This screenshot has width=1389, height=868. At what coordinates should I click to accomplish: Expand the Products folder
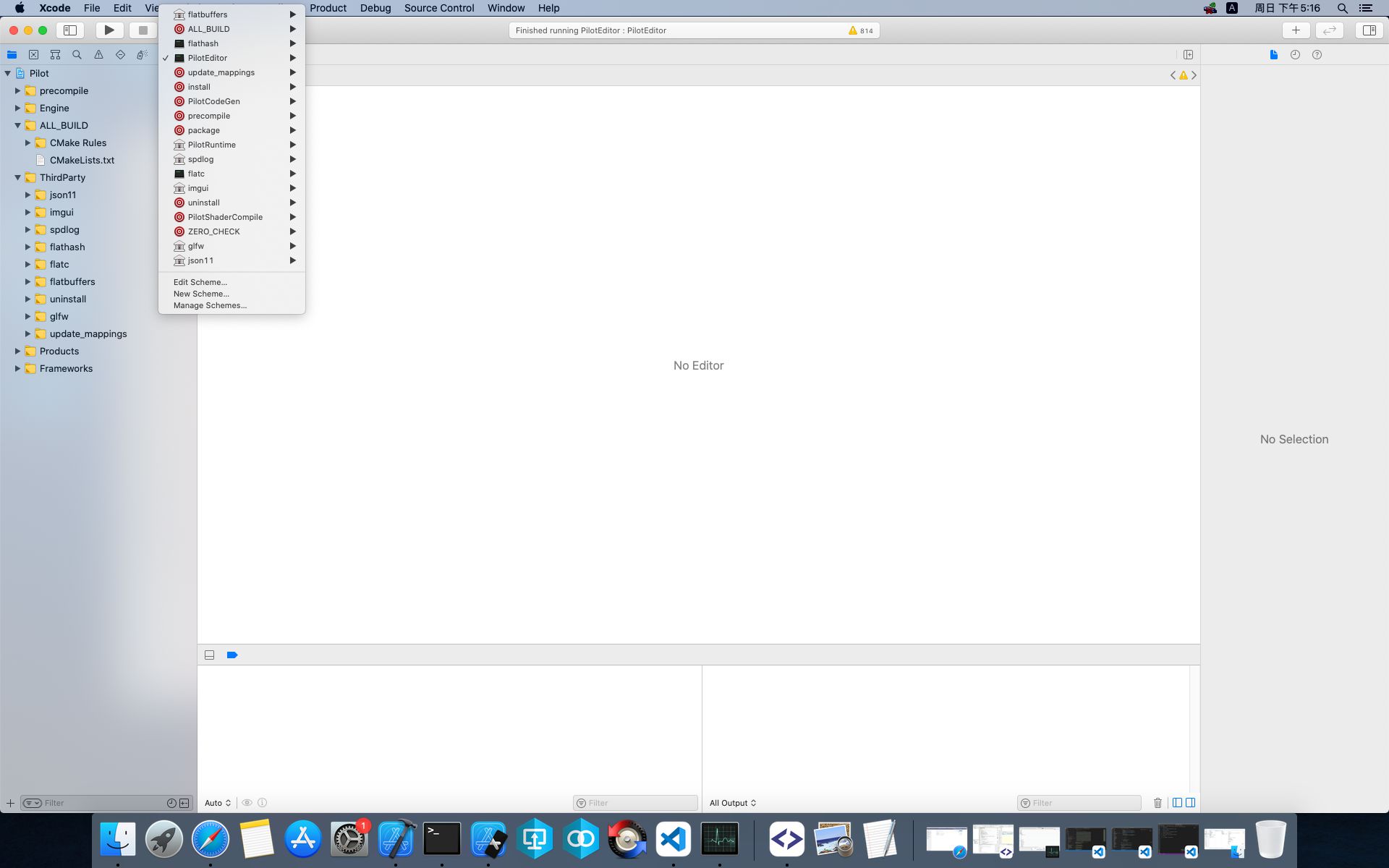18,351
